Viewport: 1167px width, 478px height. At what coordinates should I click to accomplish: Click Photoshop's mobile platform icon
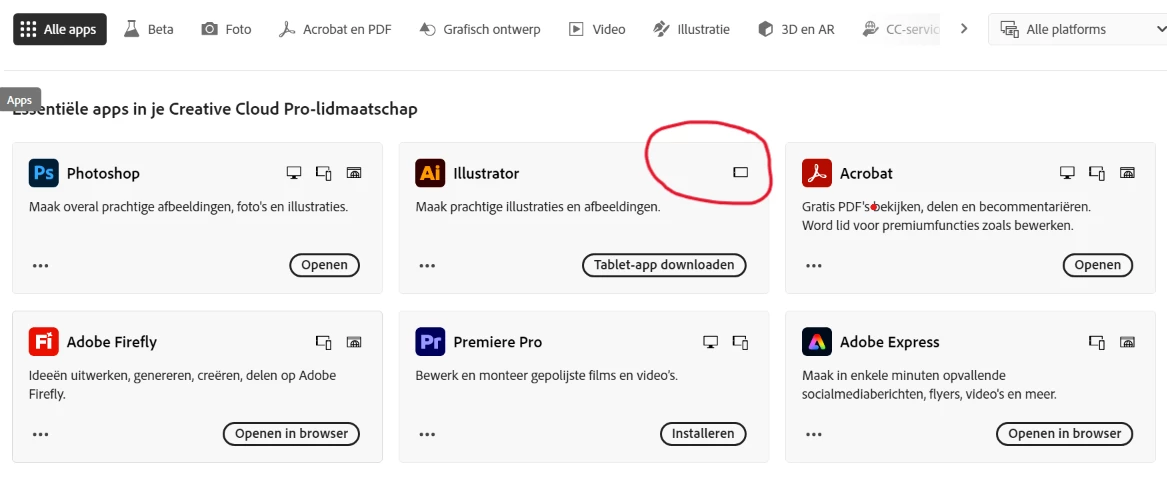pyautogui.click(x=324, y=173)
